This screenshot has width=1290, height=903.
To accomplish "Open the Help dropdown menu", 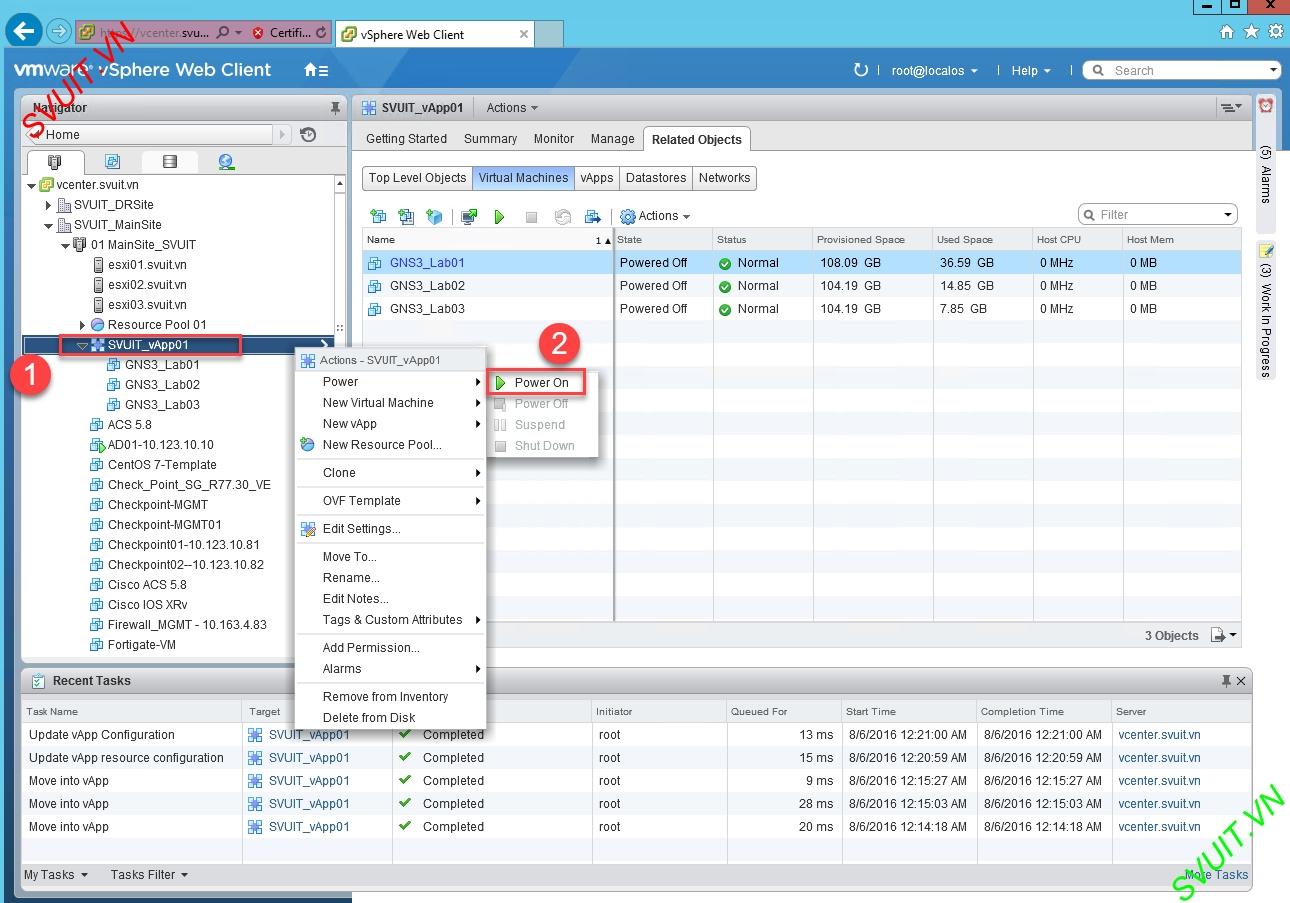I will tap(1031, 70).
